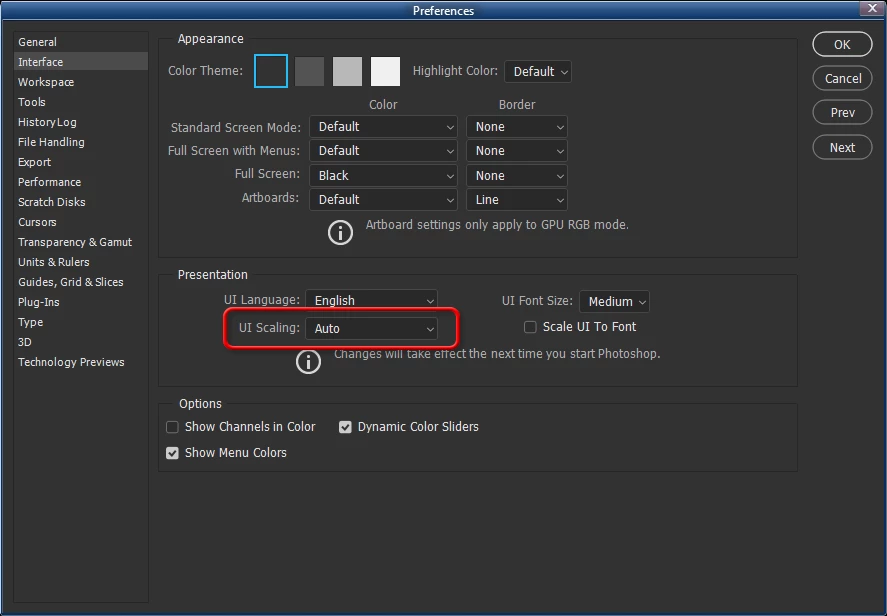Select the darkest color theme swatch

pyautogui.click(x=271, y=71)
